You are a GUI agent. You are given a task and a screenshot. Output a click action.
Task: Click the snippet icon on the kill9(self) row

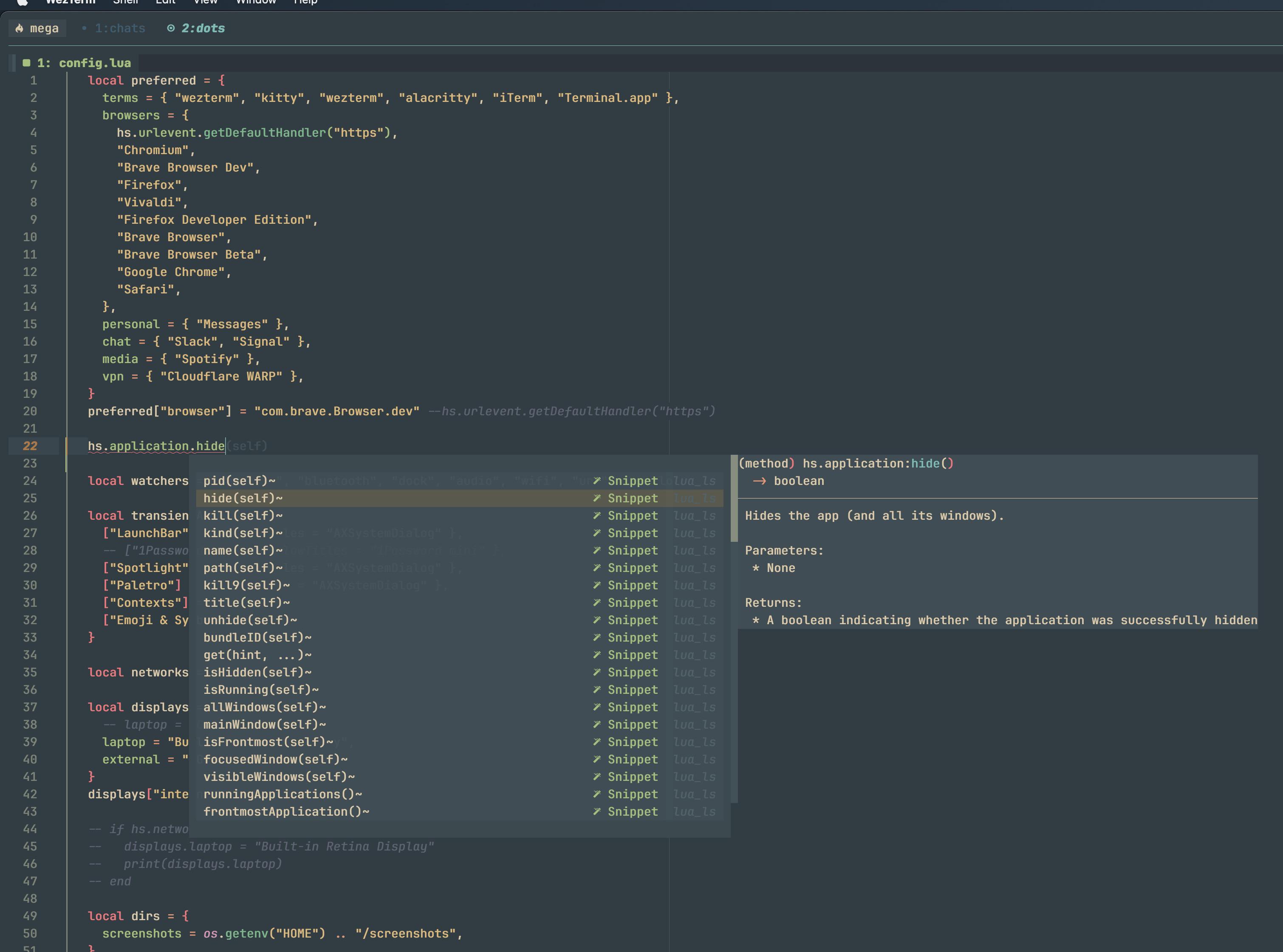(x=597, y=585)
